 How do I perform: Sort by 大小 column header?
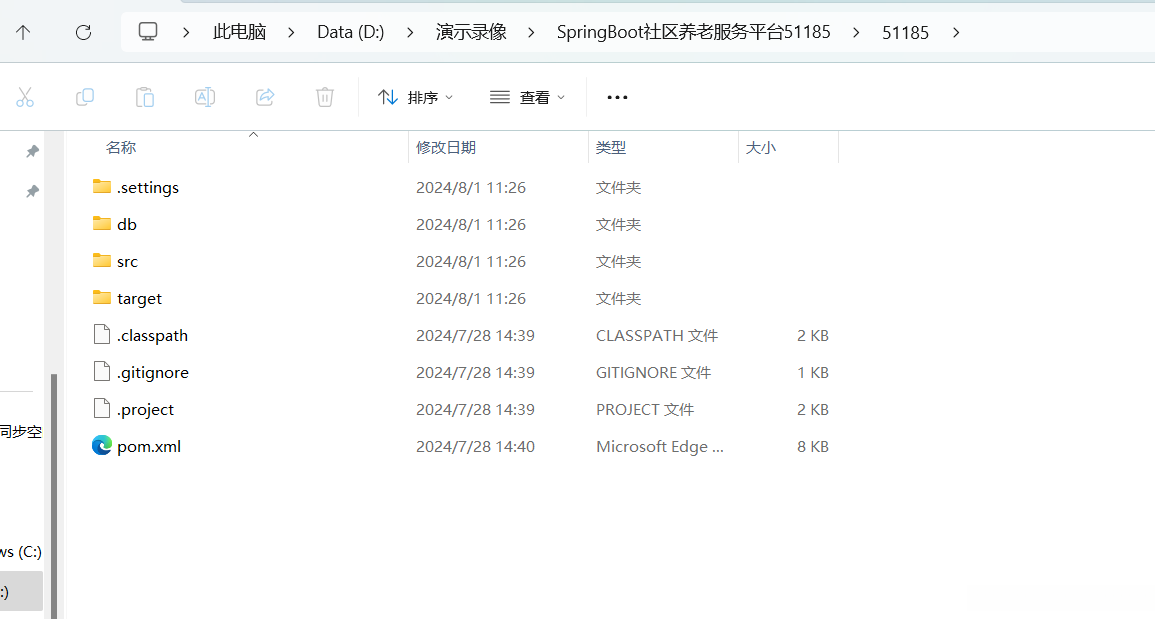coord(760,147)
